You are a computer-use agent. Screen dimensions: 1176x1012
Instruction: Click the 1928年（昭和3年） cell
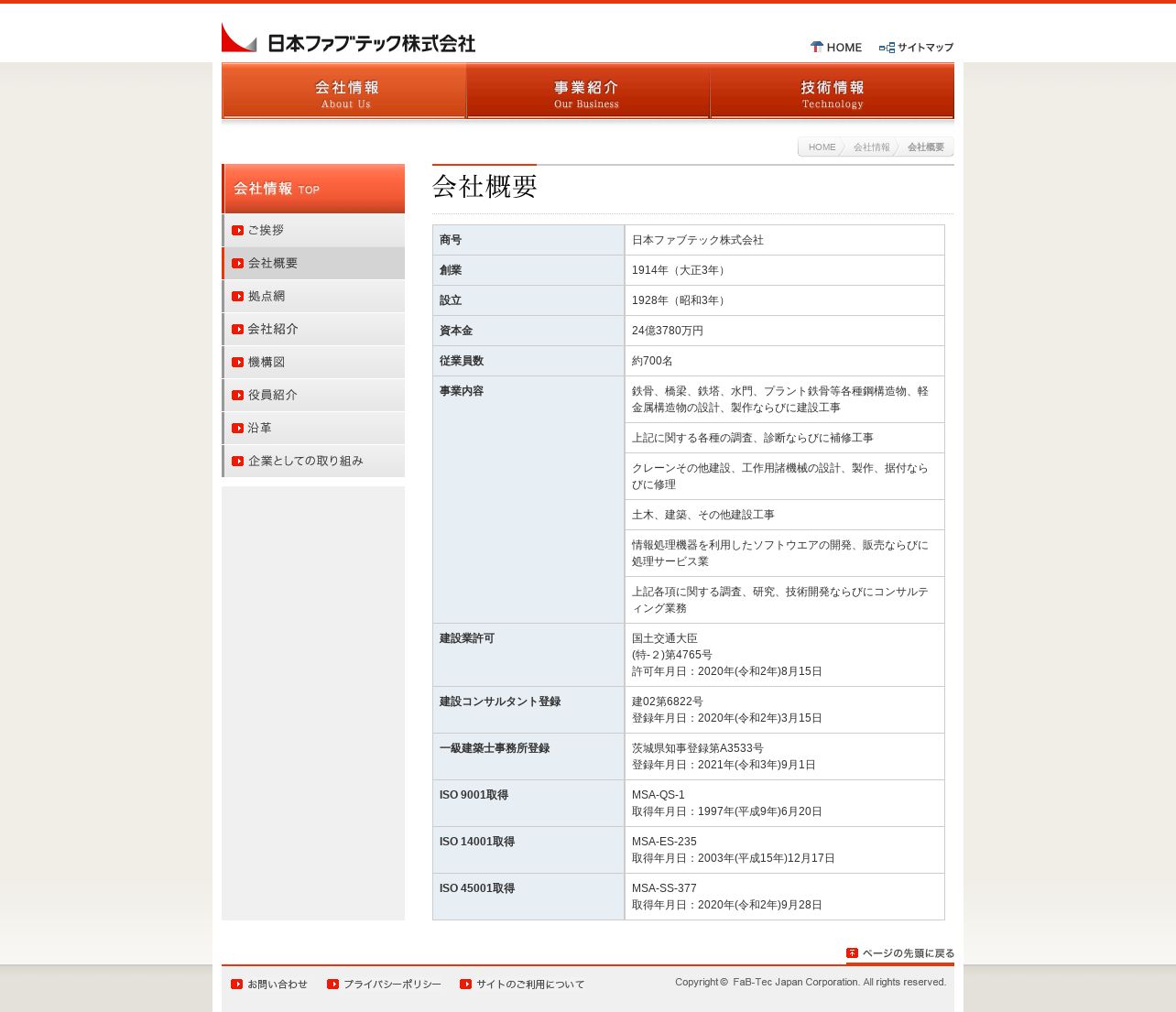pyautogui.click(x=784, y=300)
